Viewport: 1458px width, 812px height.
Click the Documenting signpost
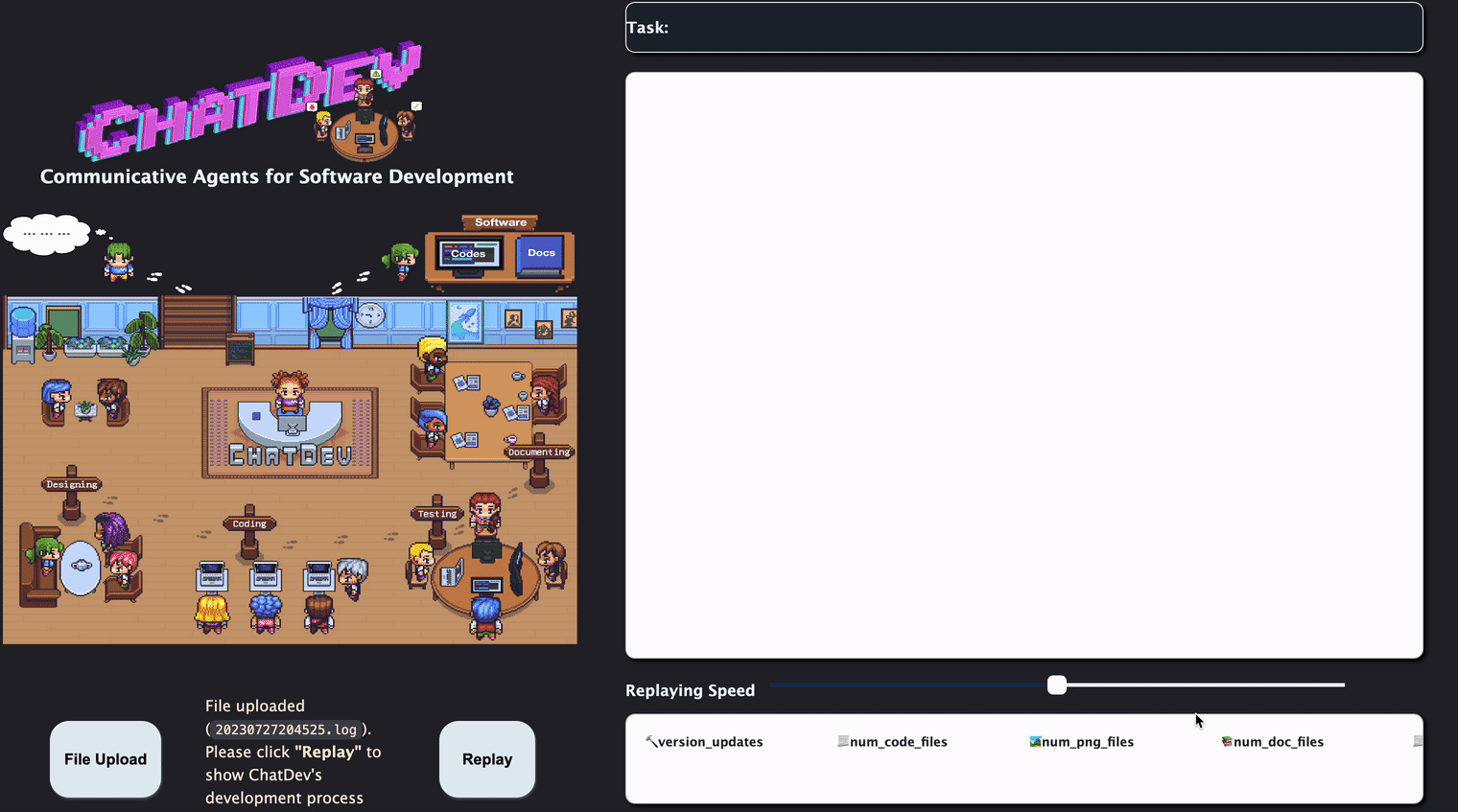[x=539, y=452]
